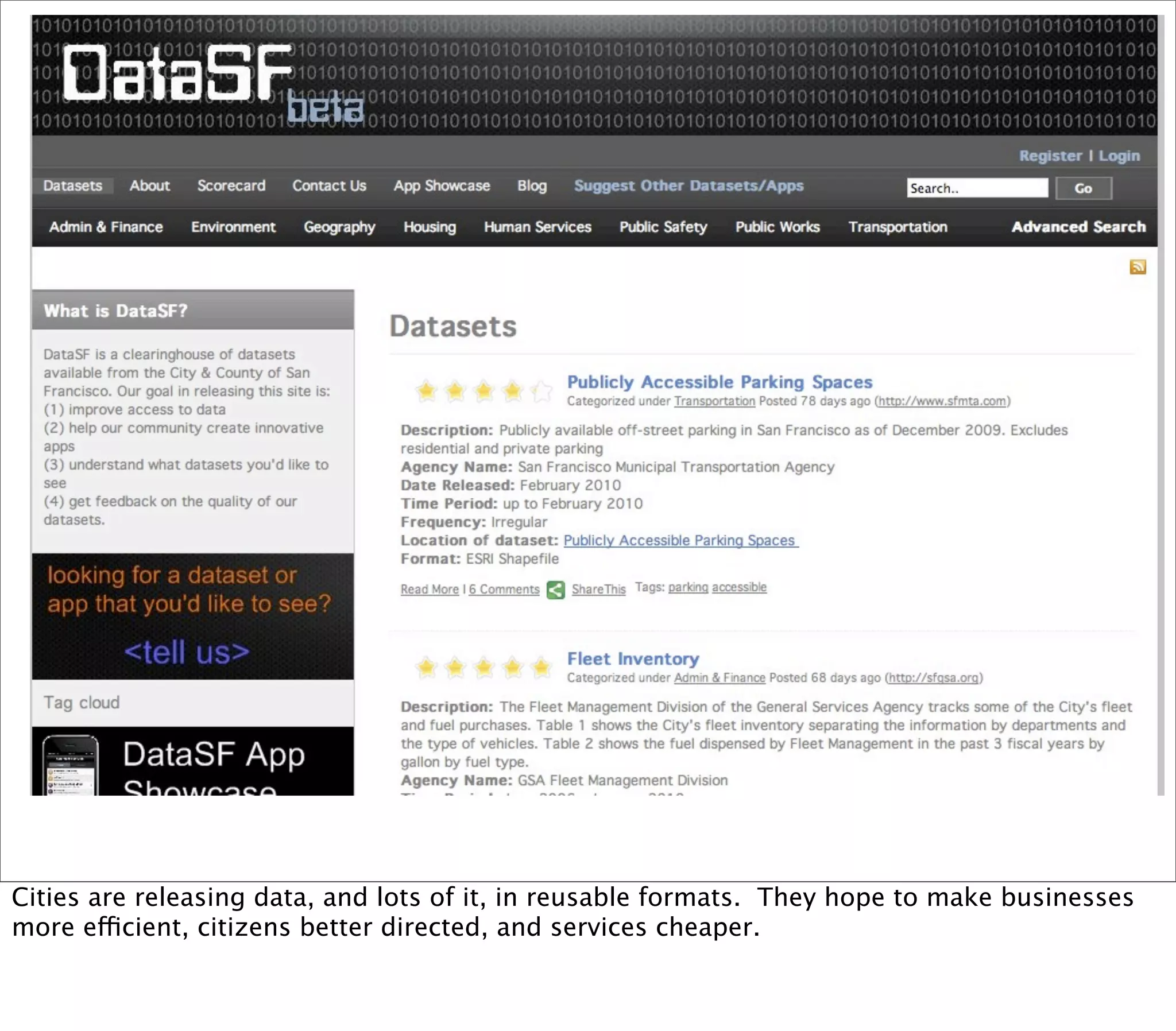Click the tell us banner link
The image size is (1176, 1031).
point(187,653)
